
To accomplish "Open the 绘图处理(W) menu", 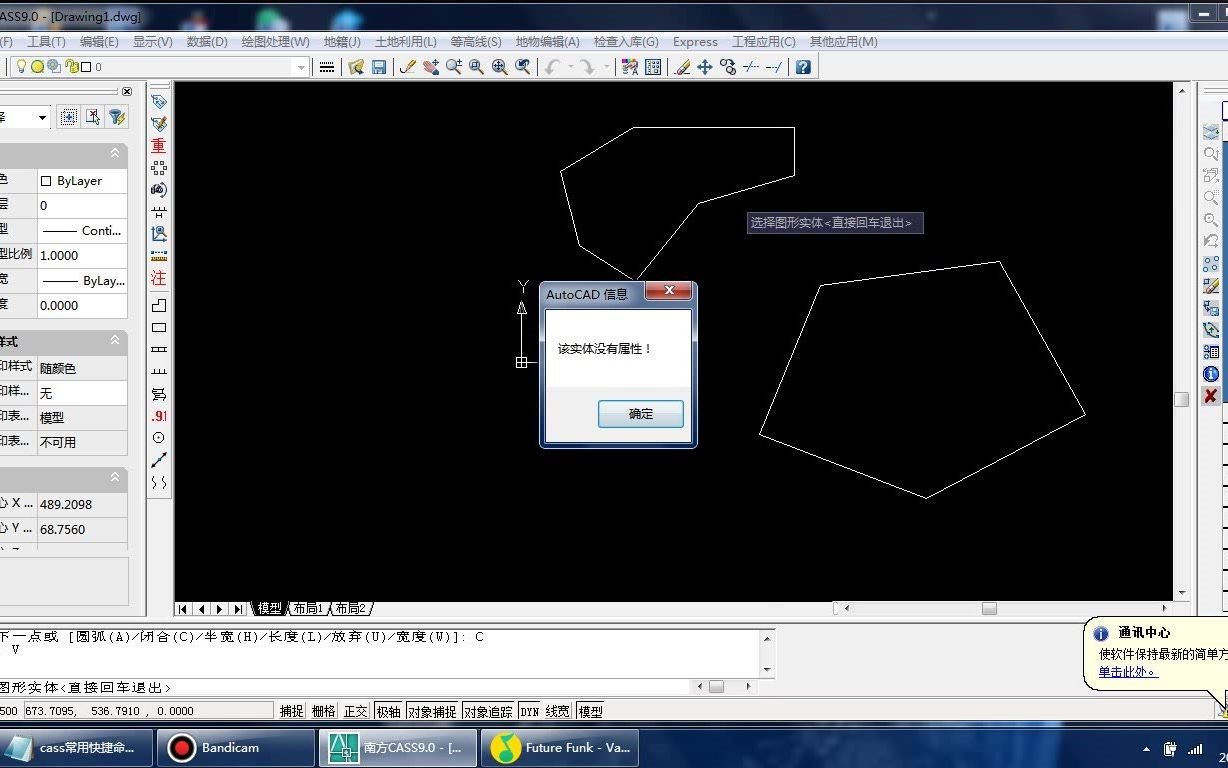I will pos(276,42).
